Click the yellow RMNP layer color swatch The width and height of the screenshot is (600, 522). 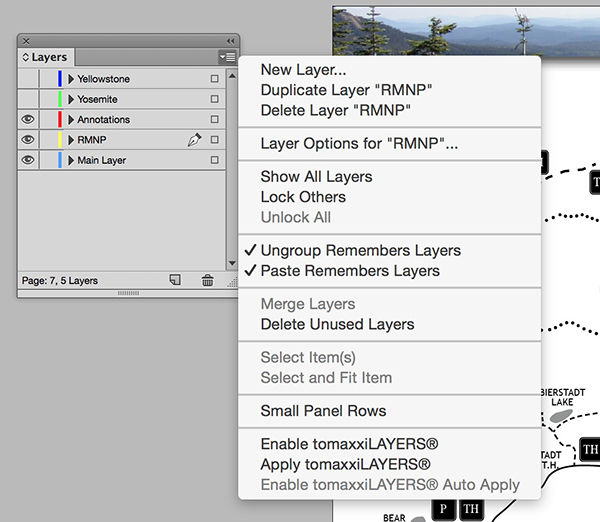[x=60, y=140]
